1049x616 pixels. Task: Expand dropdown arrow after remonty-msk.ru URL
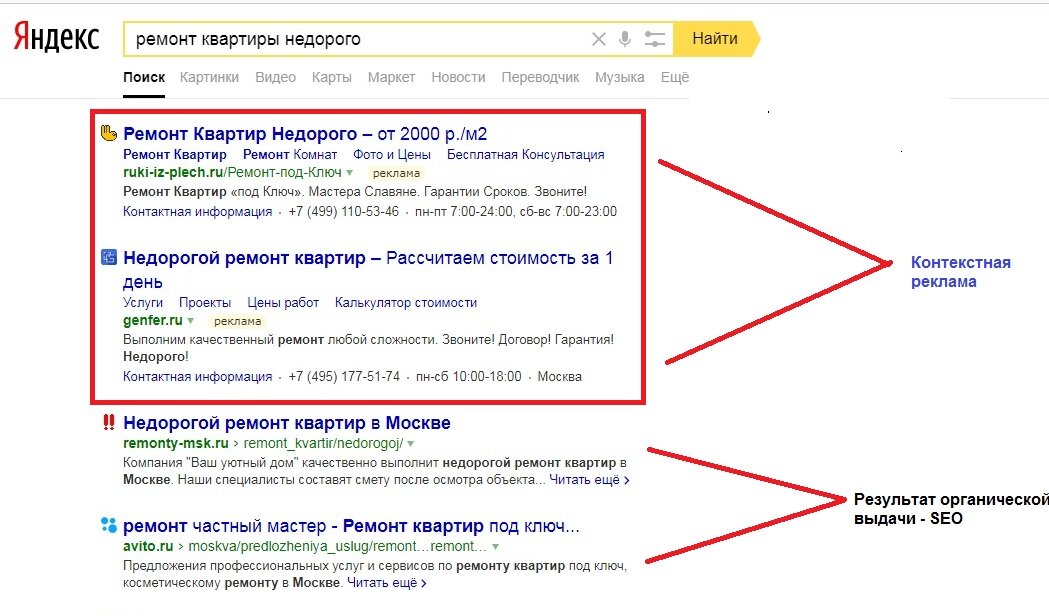410,443
